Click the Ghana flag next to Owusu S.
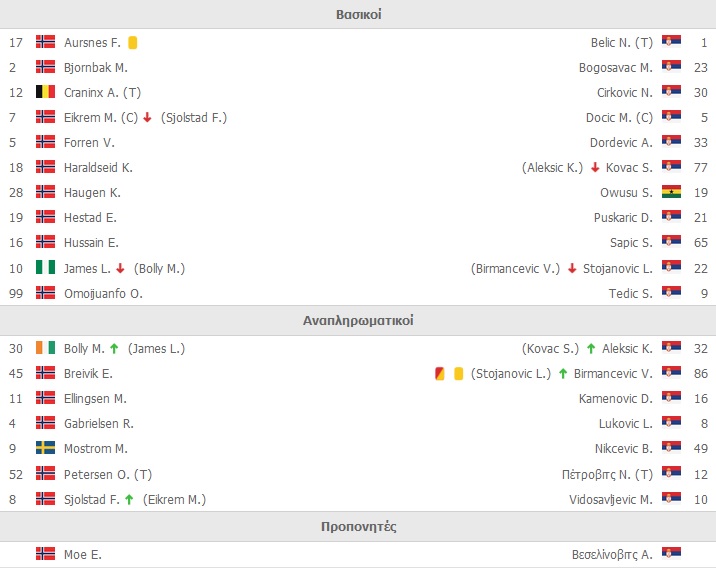The width and height of the screenshot is (716, 568). (671, 192)
